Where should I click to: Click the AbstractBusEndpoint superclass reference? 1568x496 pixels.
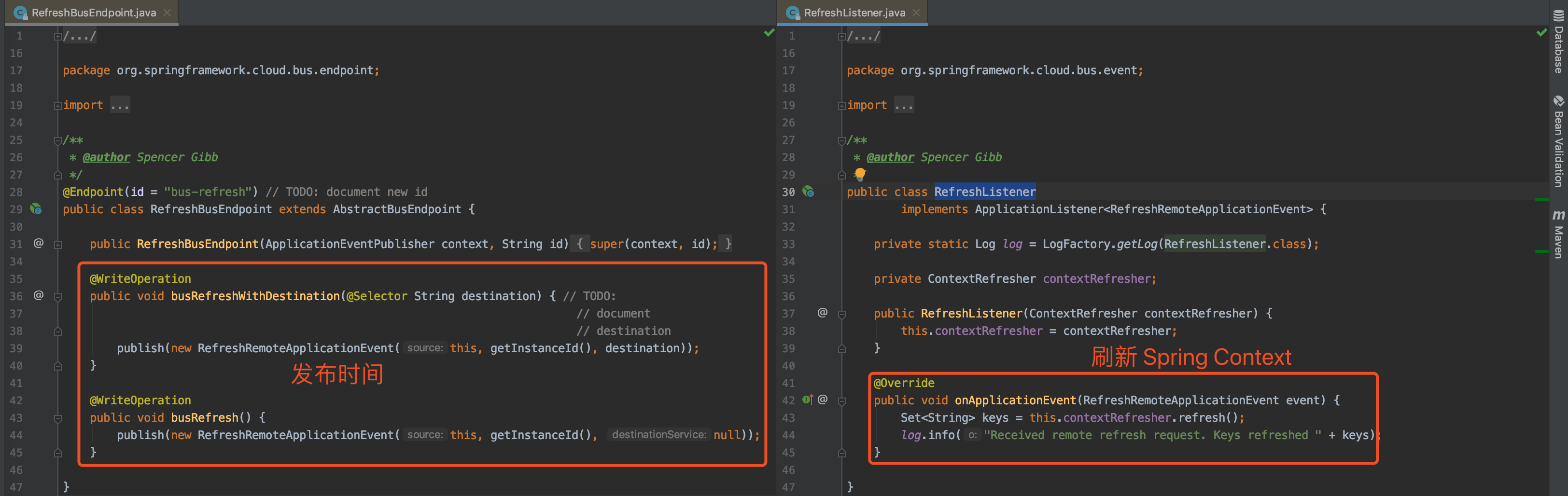[396, 209]
